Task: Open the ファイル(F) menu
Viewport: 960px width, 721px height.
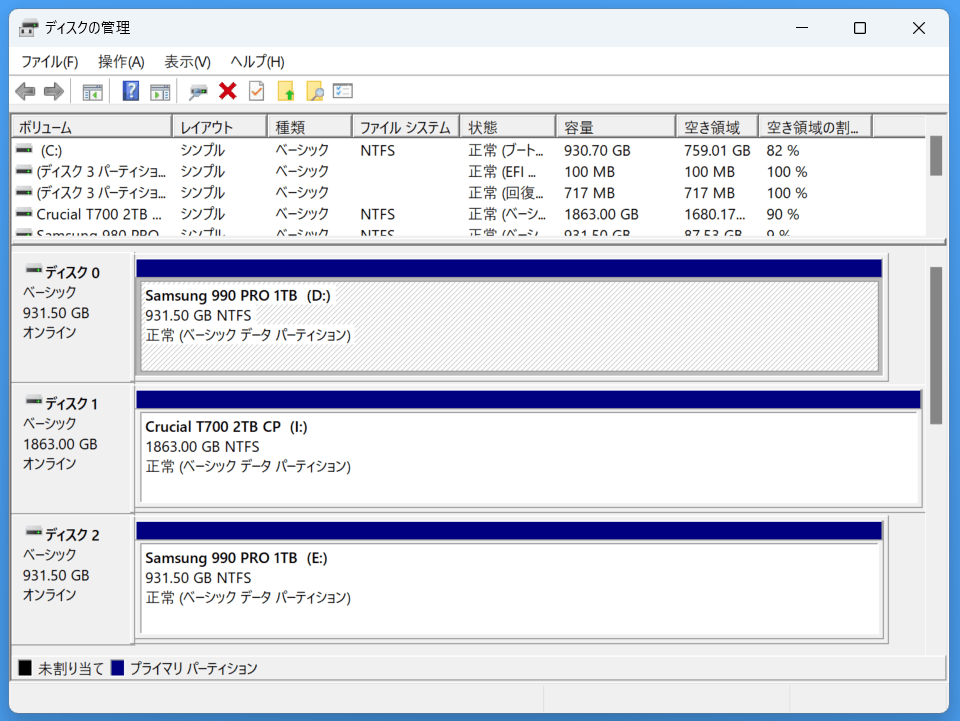Action: click(x=49, y=61)
